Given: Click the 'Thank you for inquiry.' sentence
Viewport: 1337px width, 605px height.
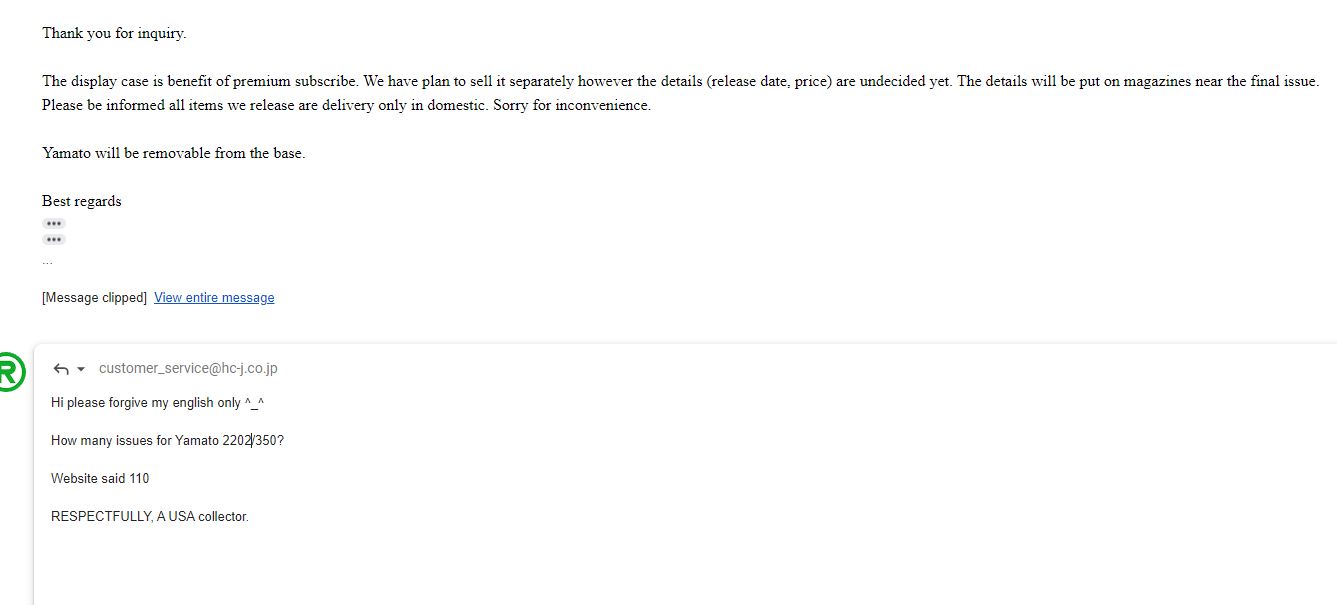Looking at the screenshot, I should click(114, 33).
